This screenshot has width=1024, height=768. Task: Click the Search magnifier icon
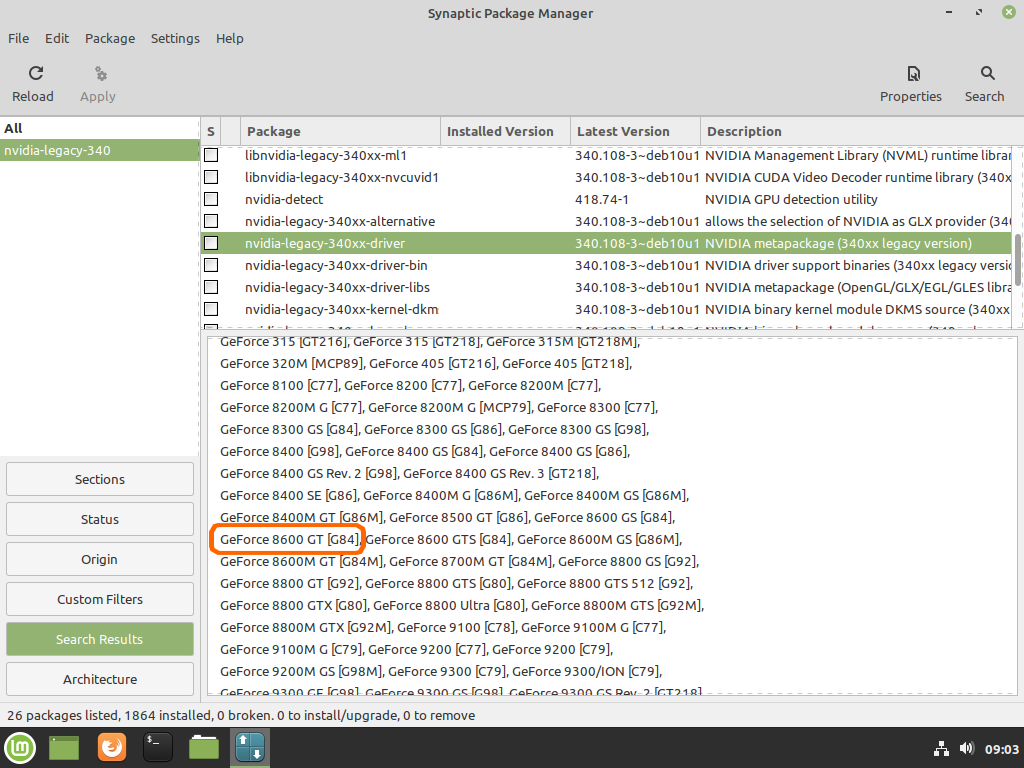pyautogui.click(x=986, y=74)
